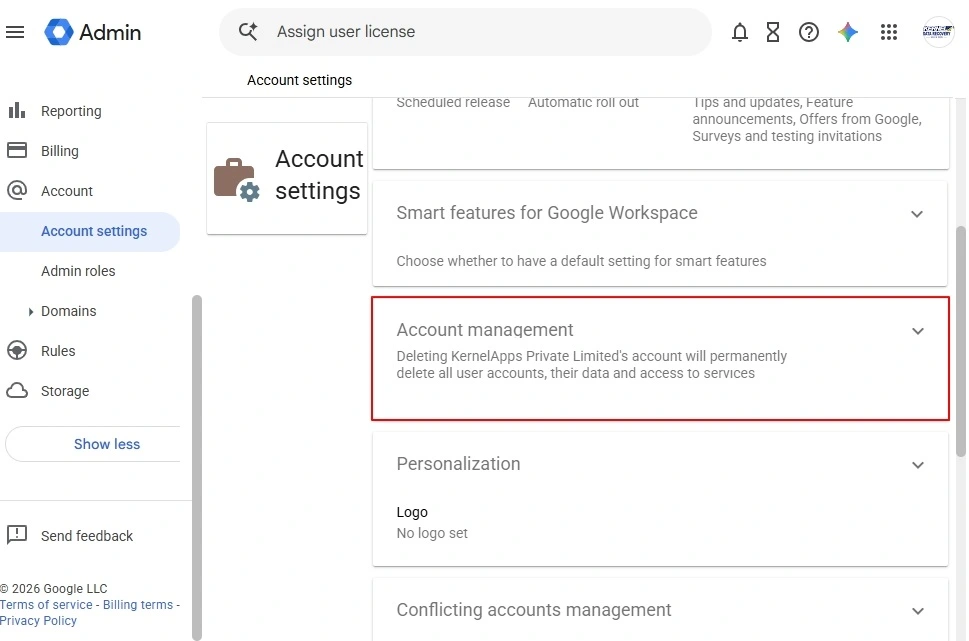Open Storage in the sidebar

tap(65, 391)
